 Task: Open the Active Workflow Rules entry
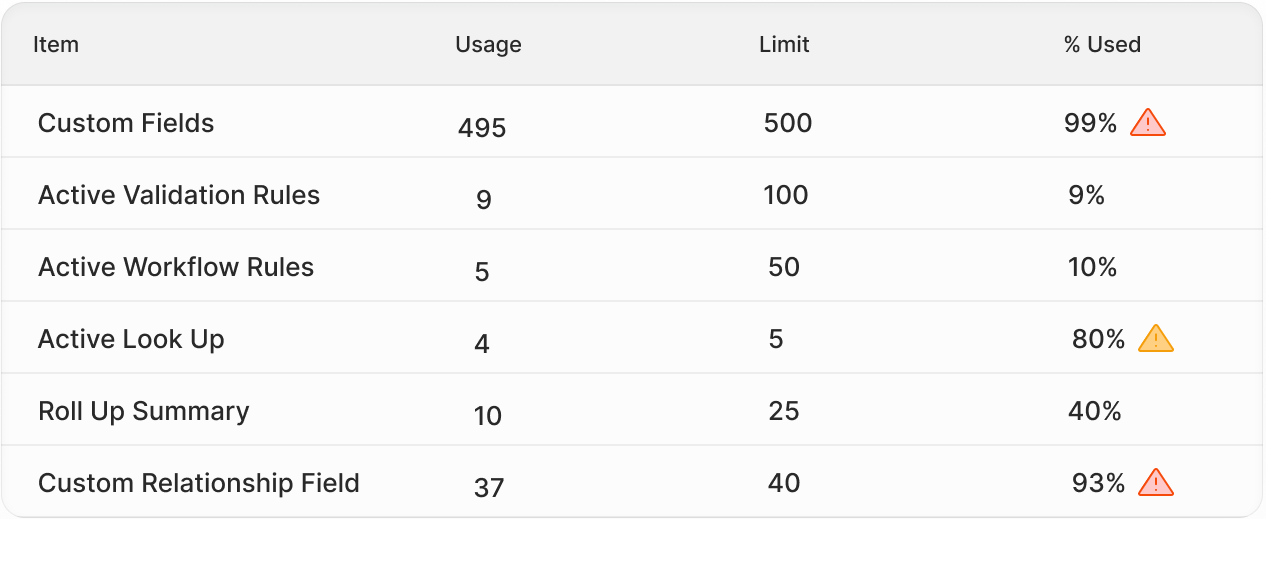tap(176, 267)
